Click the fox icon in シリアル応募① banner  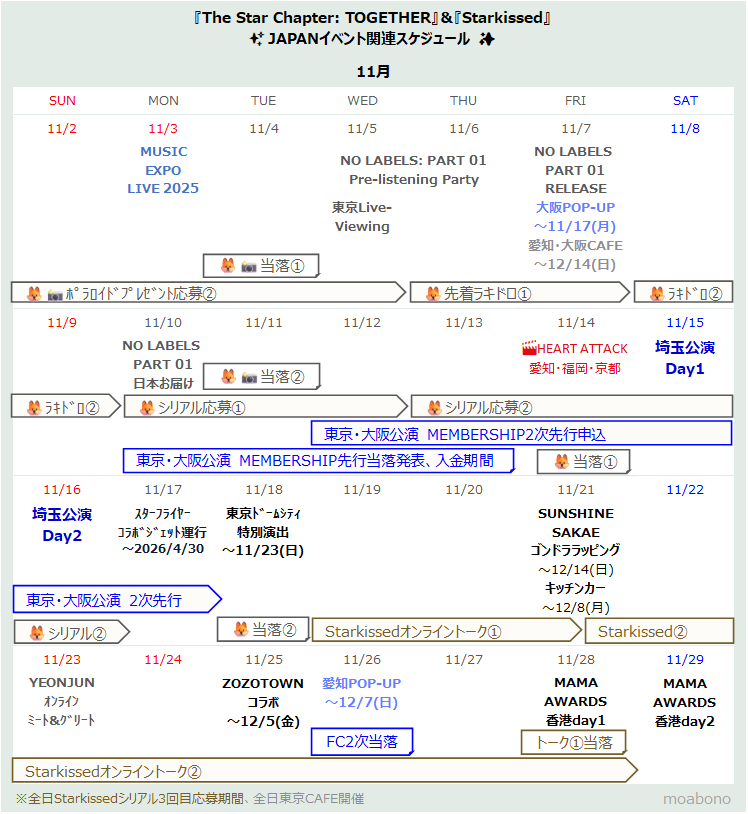click(x=146, y=407)
